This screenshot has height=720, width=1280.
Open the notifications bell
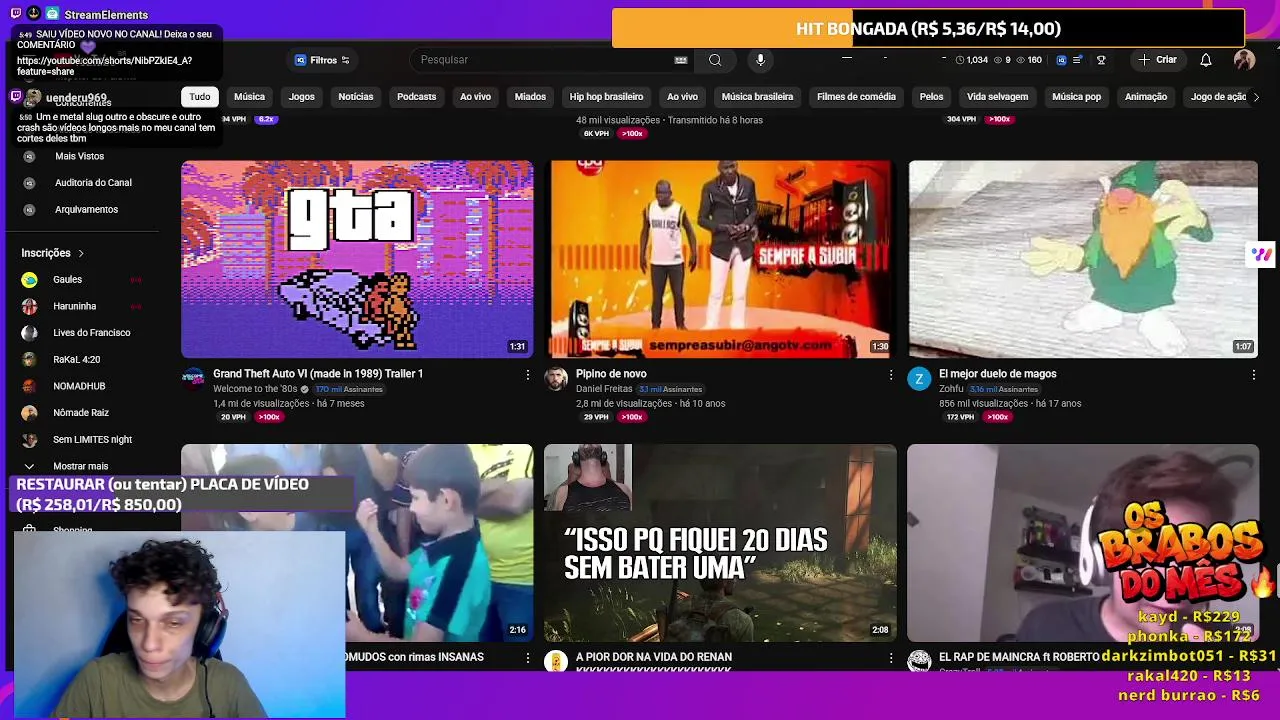click(1206, 60)
